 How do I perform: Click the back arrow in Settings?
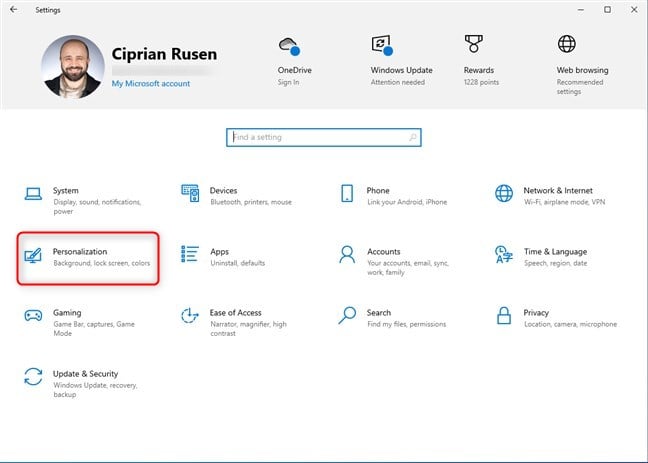(x=14, y=10)
